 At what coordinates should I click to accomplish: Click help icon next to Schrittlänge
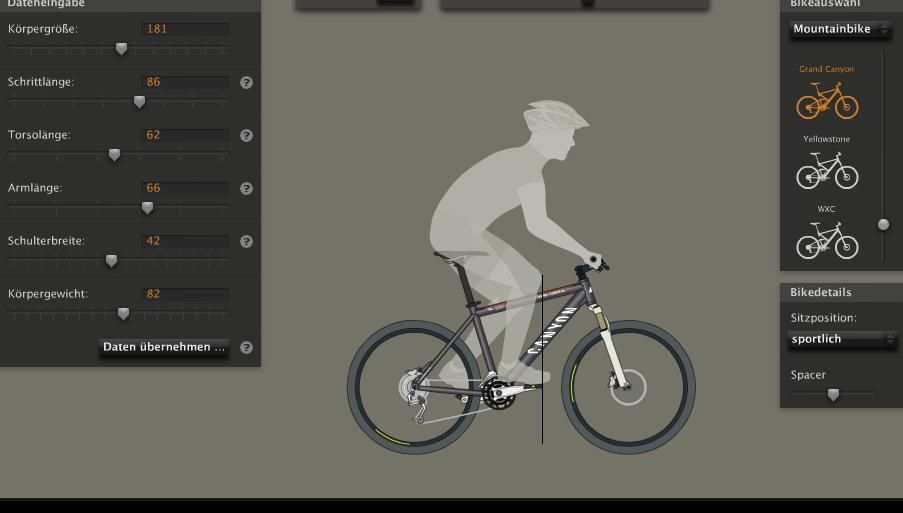coord(246,83)
